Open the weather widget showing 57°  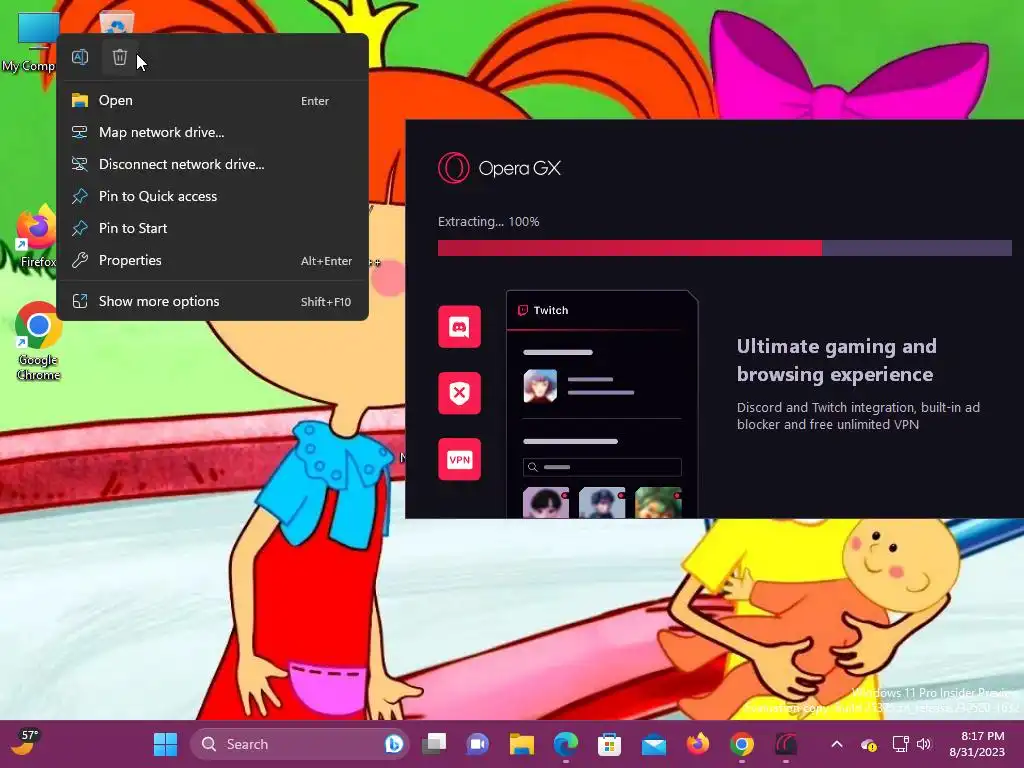click(25, 743)
